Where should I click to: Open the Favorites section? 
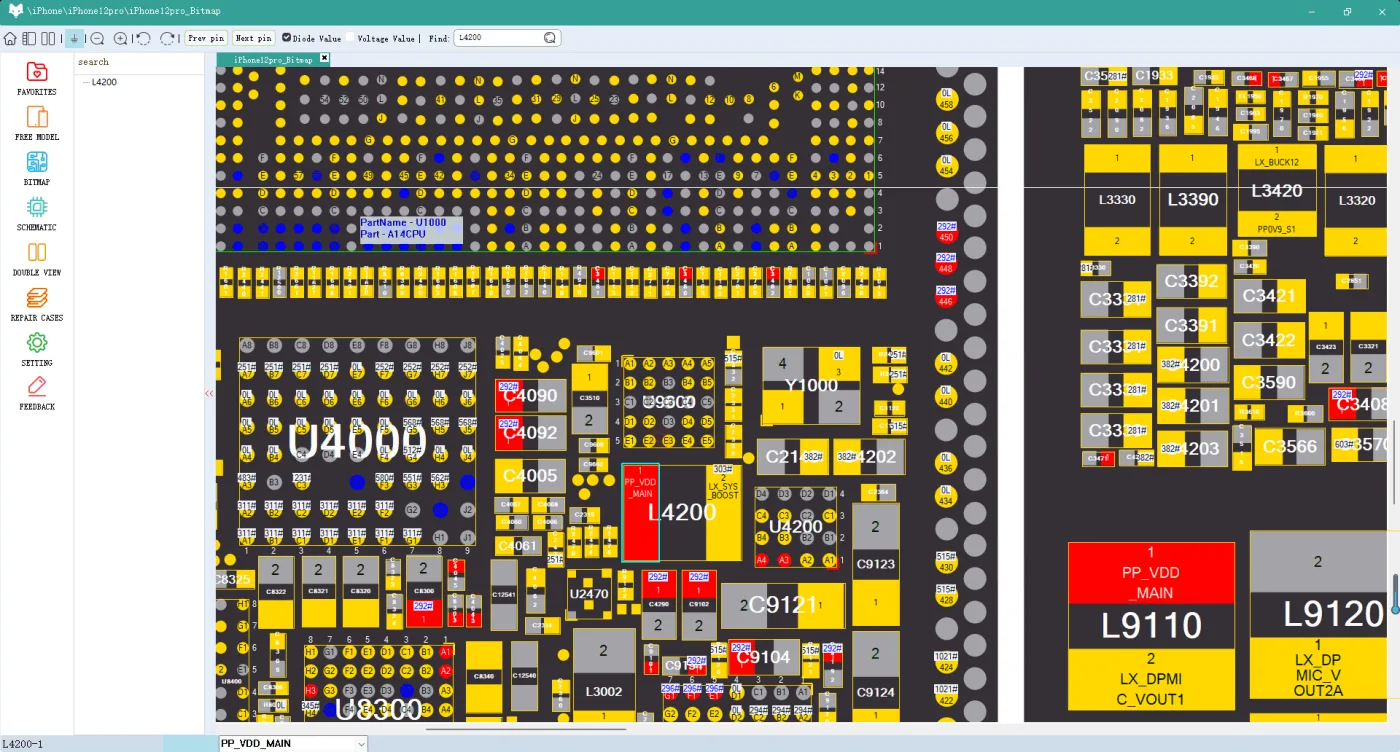[x=37, y=78]
